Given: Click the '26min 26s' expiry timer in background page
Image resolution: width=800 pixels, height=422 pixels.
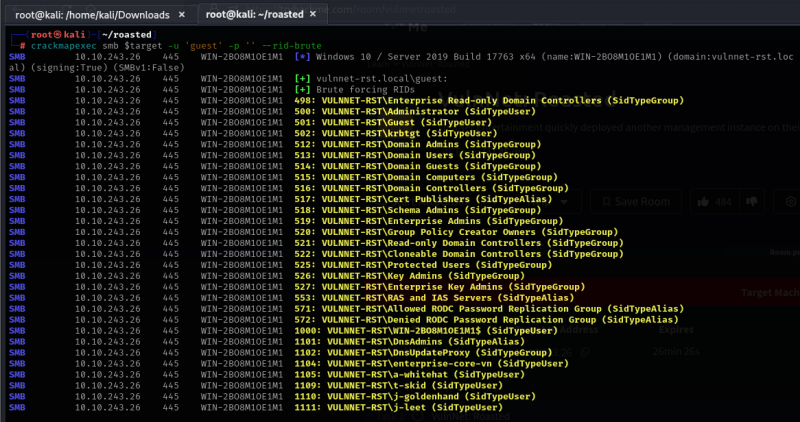Looking at the screenshot, I should pos(676,352).
